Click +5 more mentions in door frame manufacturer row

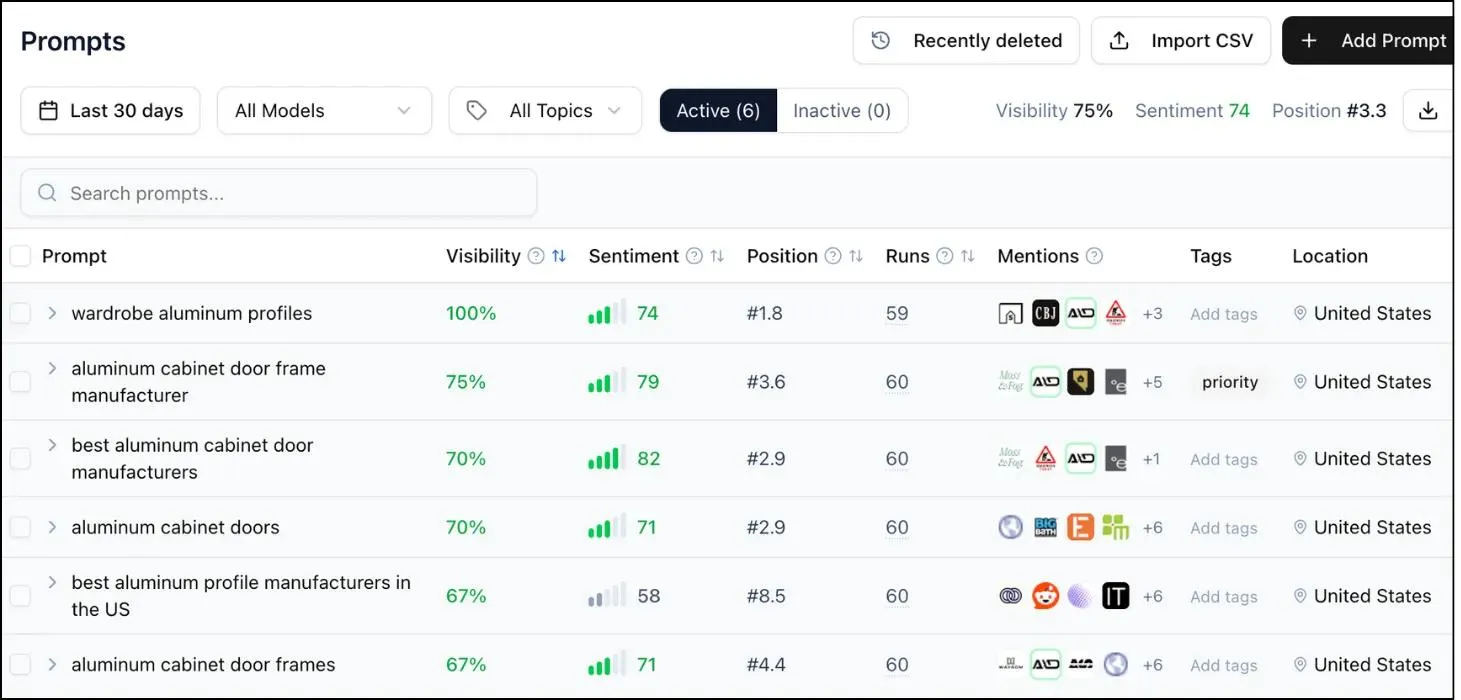[1152, 382]
